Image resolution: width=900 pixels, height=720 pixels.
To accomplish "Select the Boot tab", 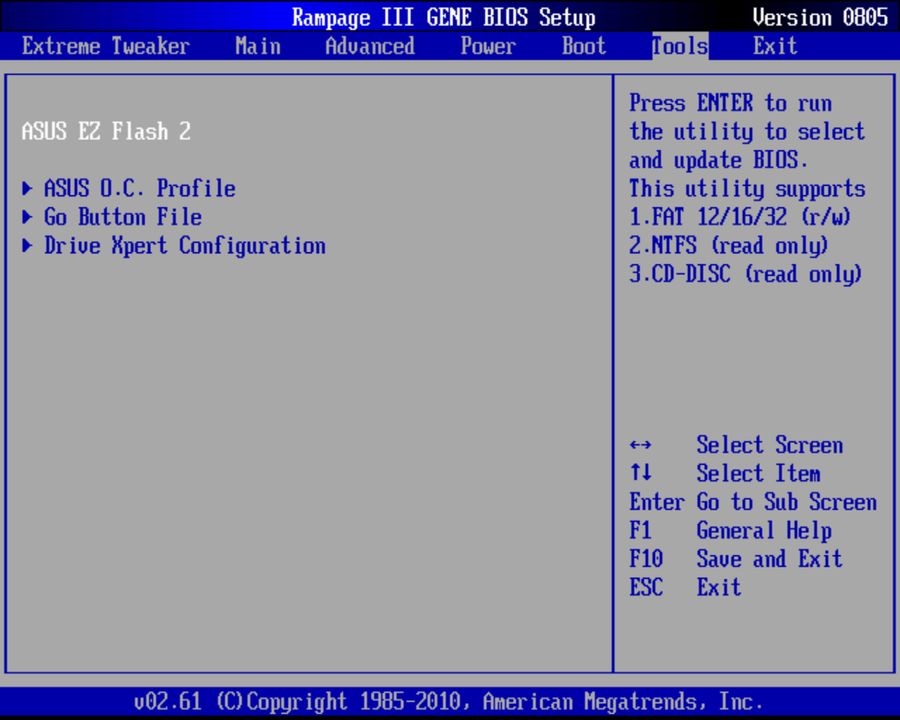I will click(x=584, y=46).
